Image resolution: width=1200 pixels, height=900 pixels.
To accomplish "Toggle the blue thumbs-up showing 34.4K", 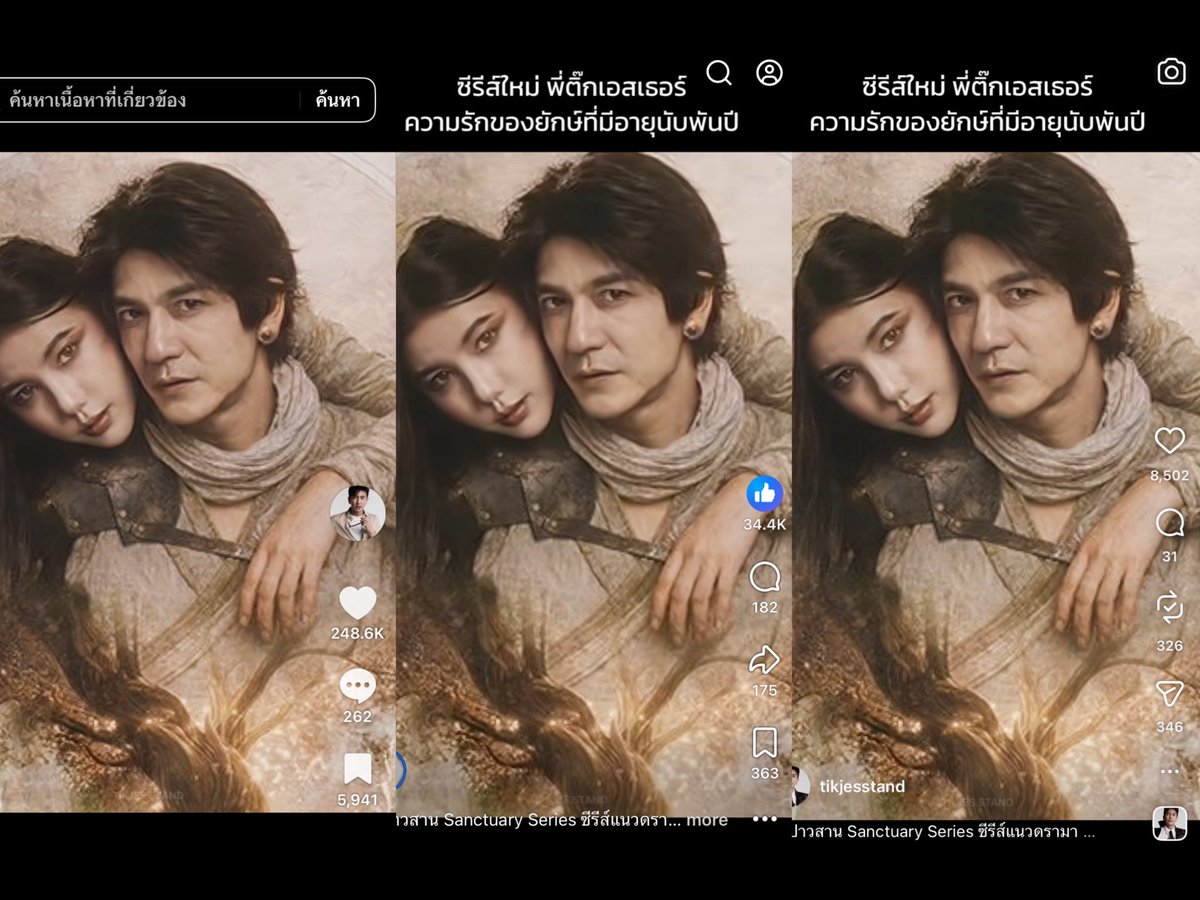I will click(x=764, y=492).
